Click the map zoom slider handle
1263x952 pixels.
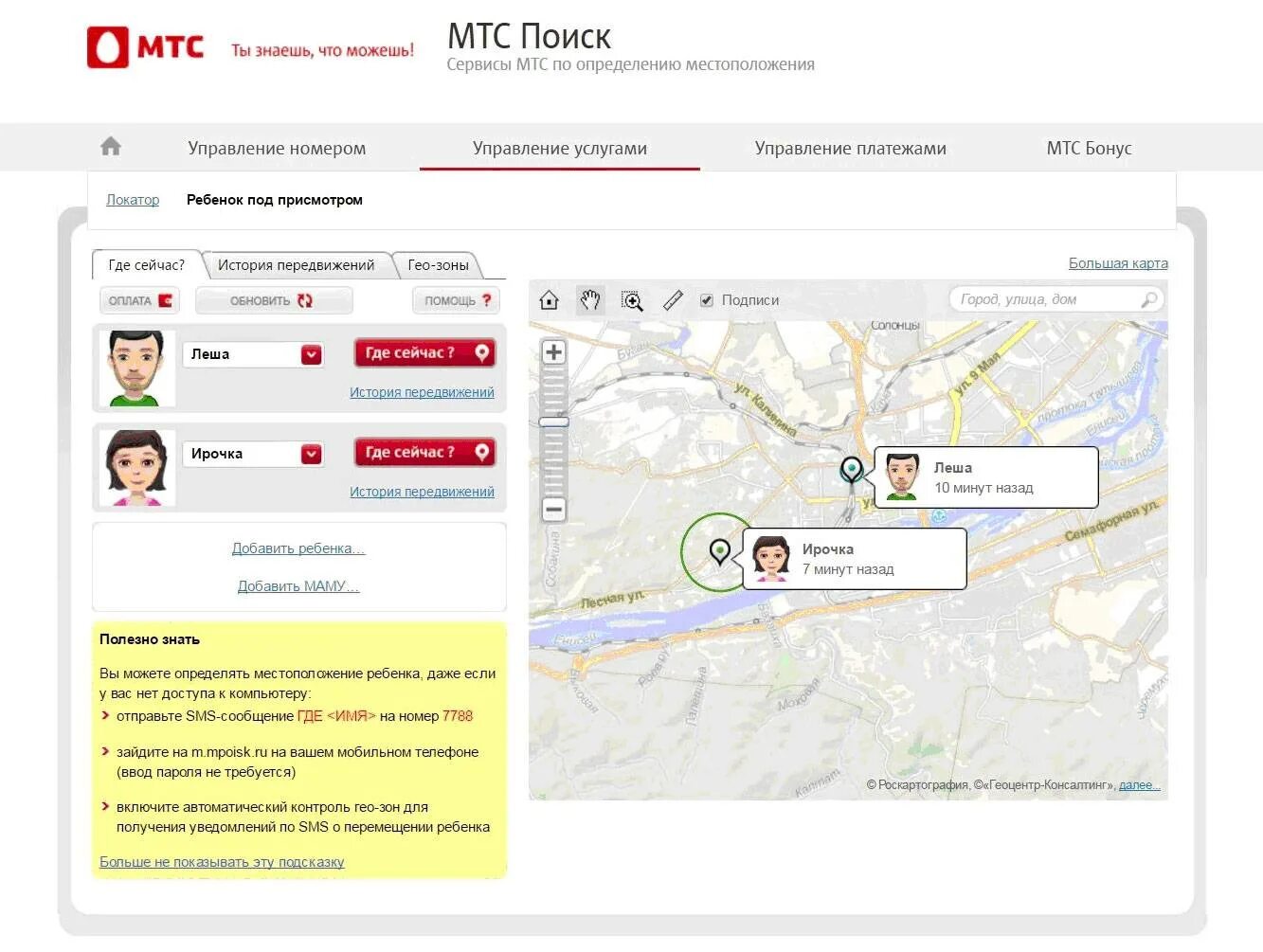553,422
